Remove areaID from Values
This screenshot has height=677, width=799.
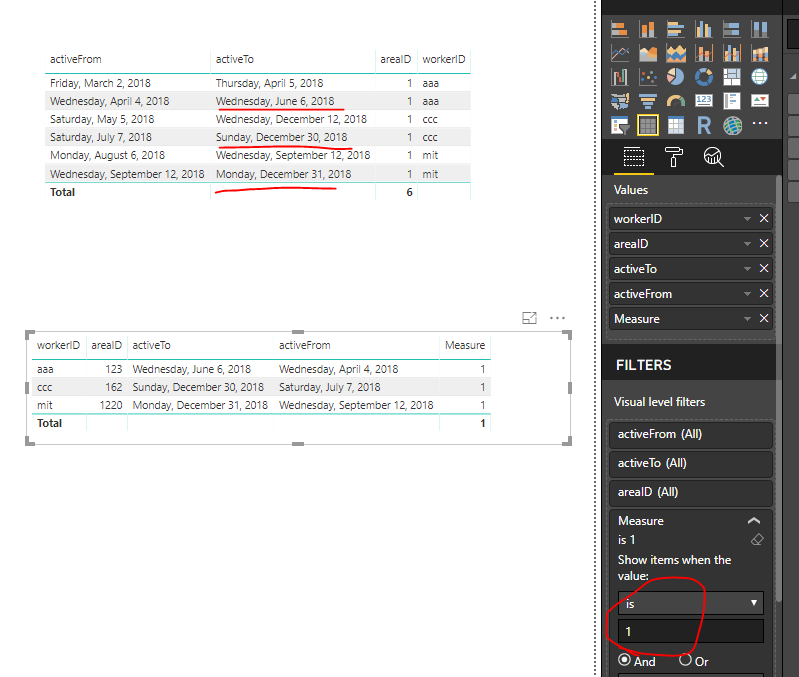tap(764, 243)
